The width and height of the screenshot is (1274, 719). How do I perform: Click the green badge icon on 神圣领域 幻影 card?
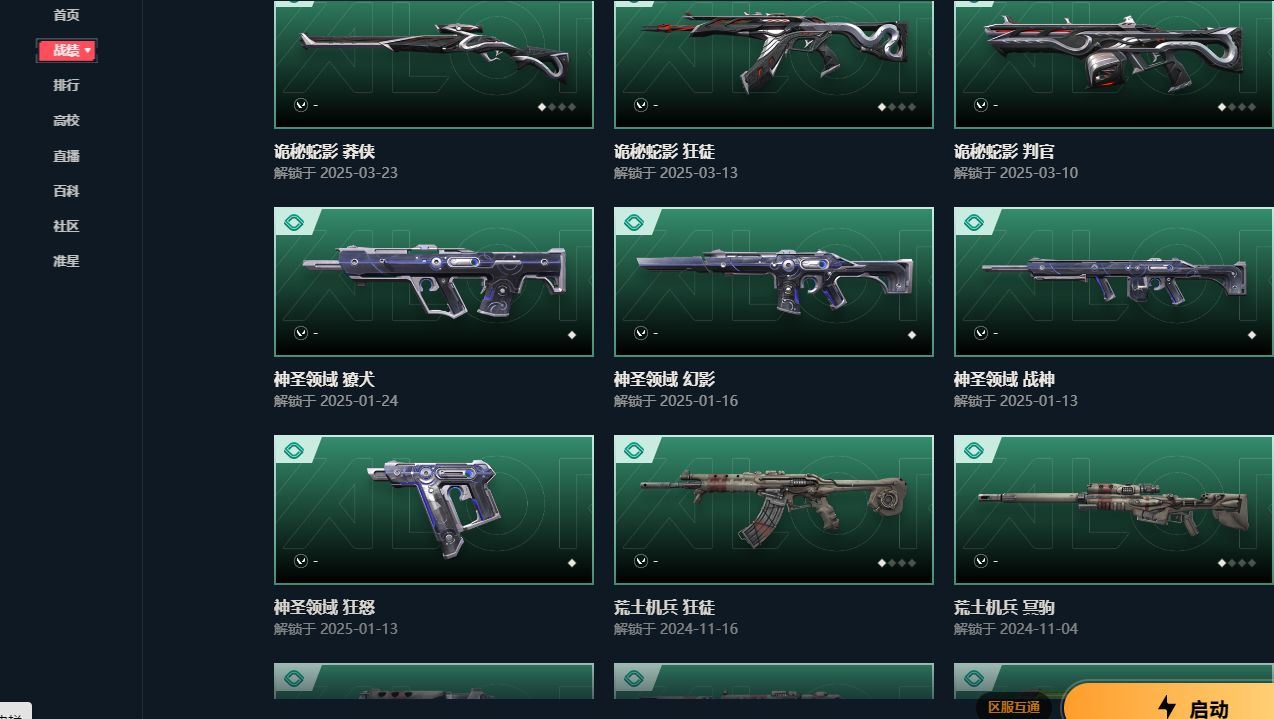634,222
